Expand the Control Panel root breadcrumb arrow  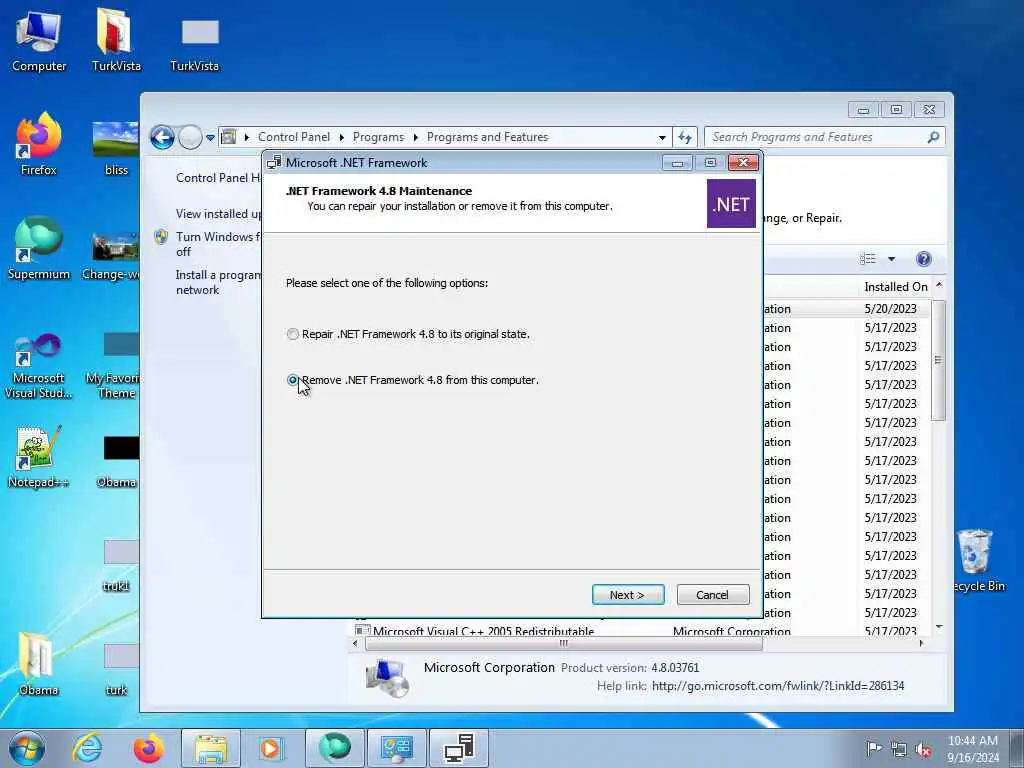coord(247,138)
